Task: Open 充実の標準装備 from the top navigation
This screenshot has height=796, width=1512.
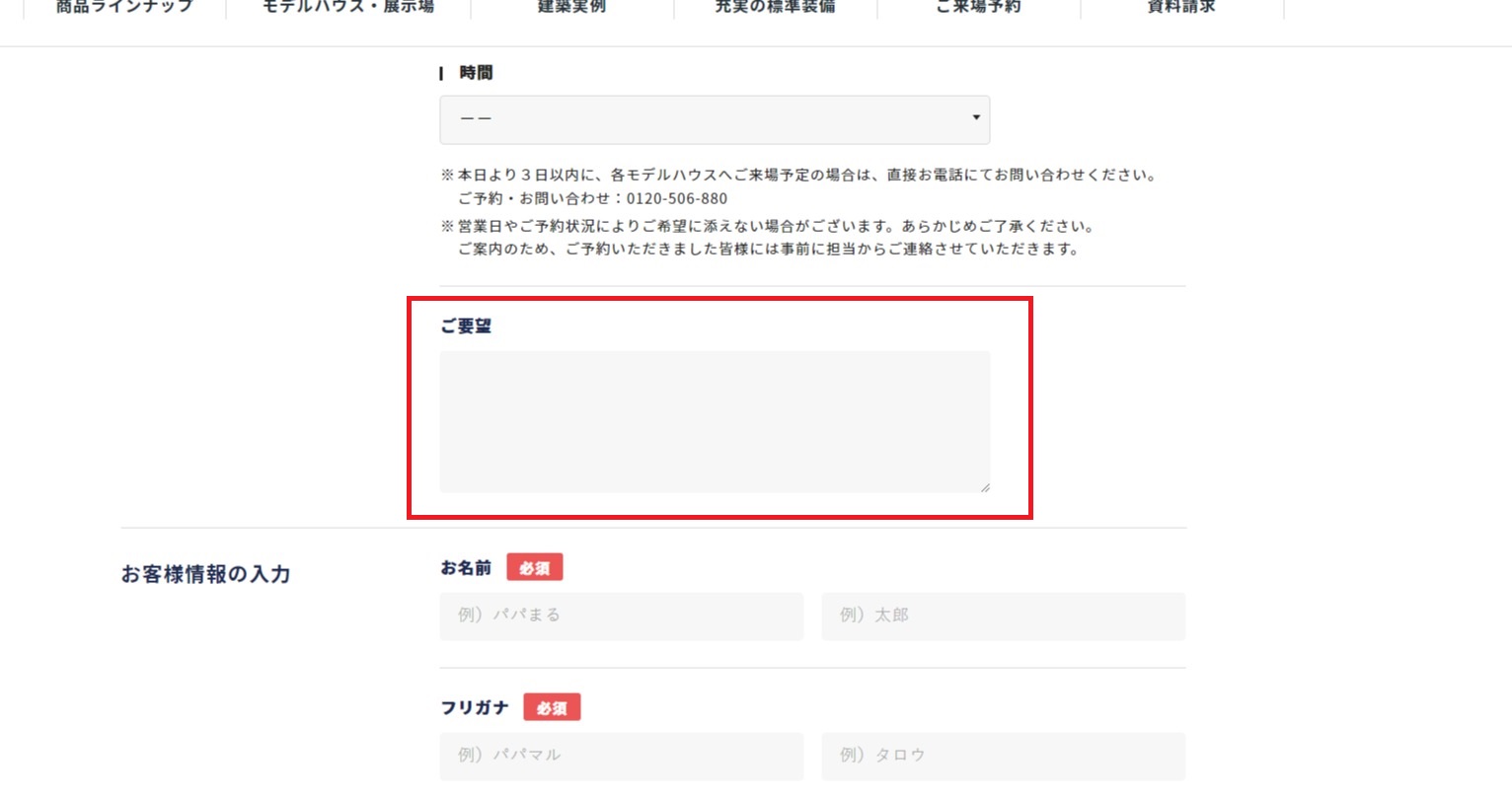Action: click(775, 8)
